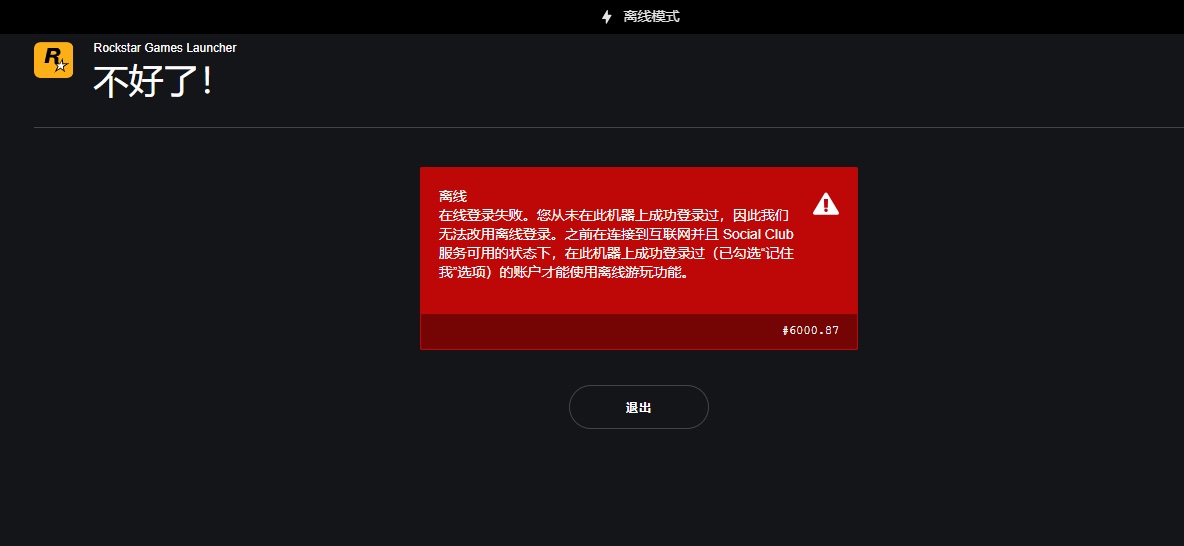The height and width of the screenshot is (546, 1184).
Task: Click the error code #6000.87
Action: pos(810,330)
